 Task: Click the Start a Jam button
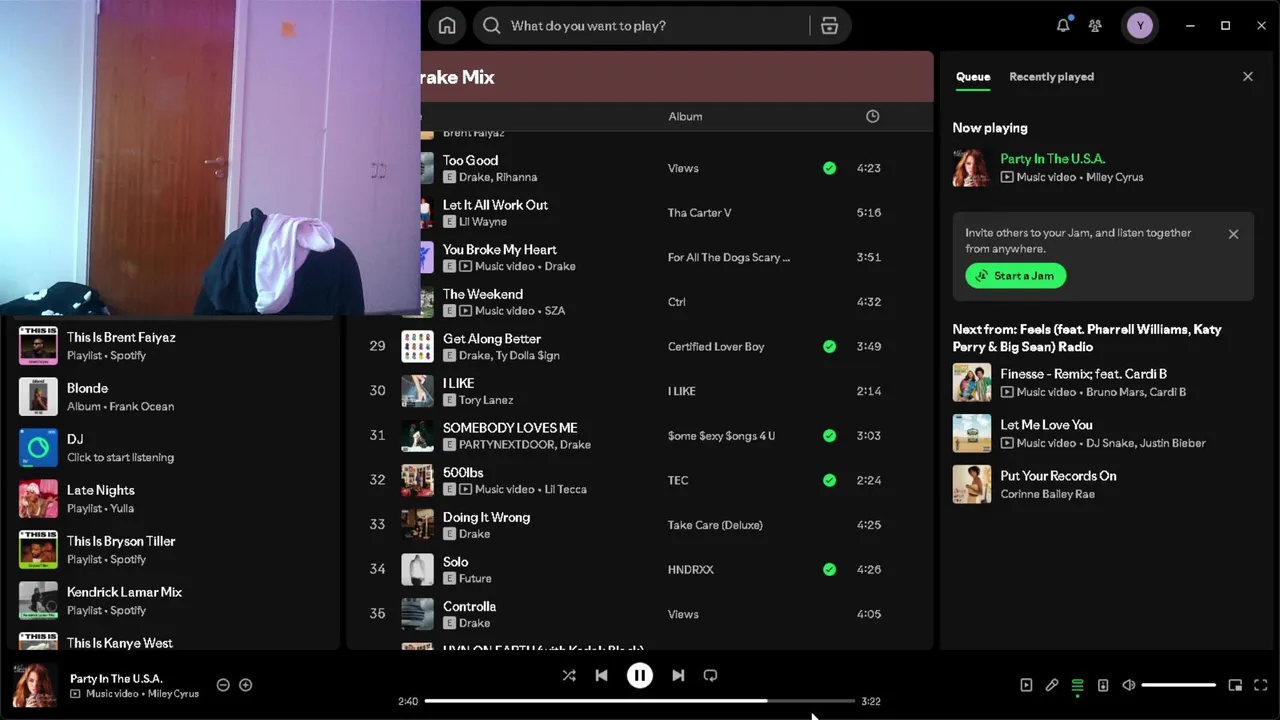[1016, 276]
